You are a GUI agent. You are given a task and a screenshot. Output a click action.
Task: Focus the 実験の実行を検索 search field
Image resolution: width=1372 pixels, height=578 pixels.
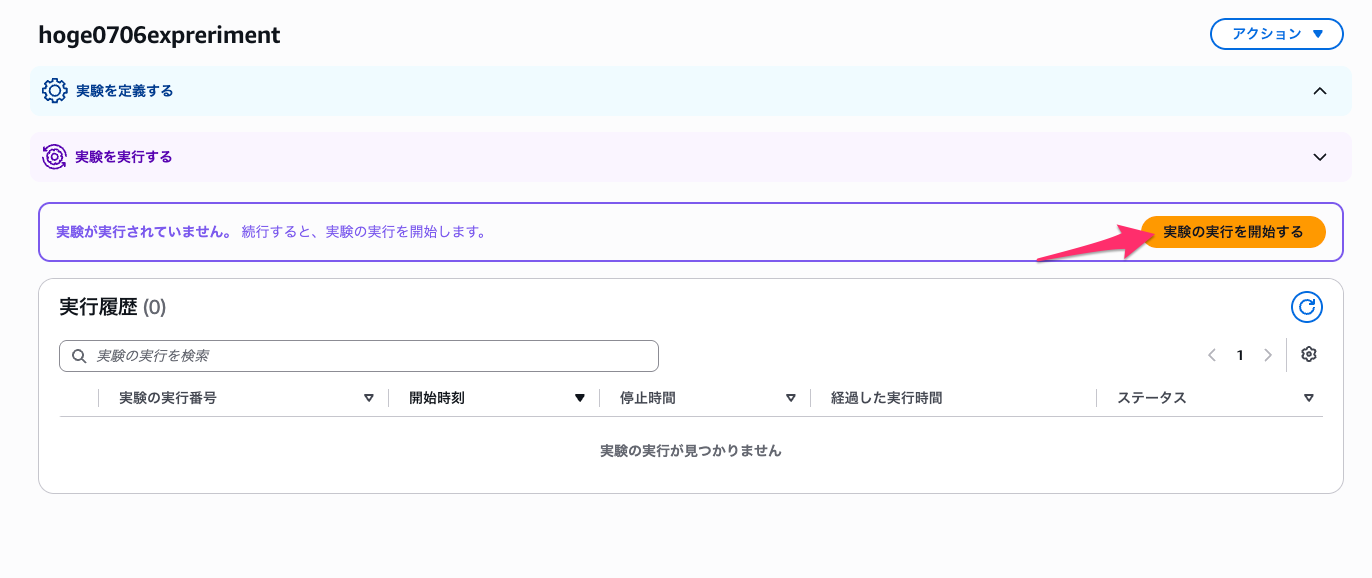[359, 356]
